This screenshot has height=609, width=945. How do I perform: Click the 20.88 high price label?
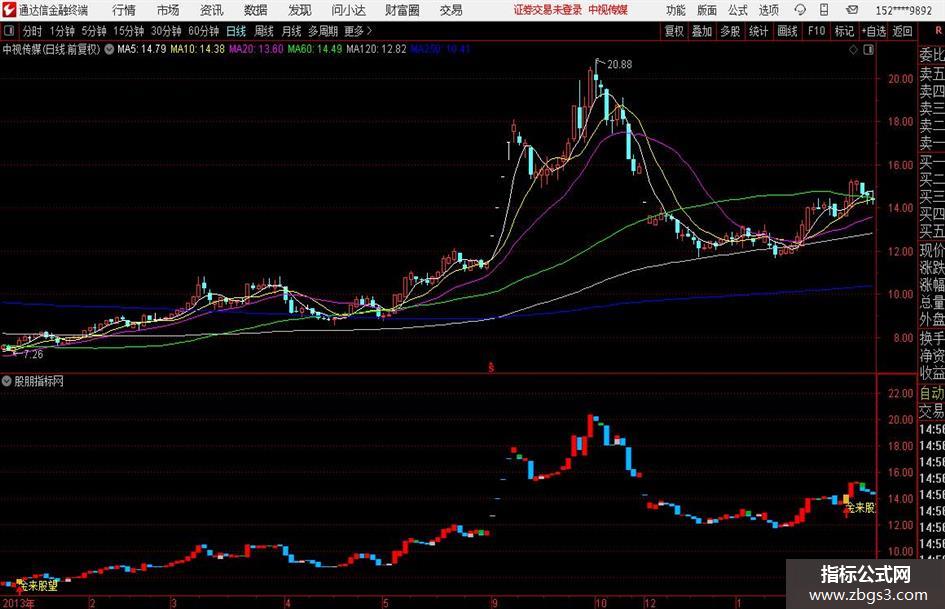[x=620, y=64]
